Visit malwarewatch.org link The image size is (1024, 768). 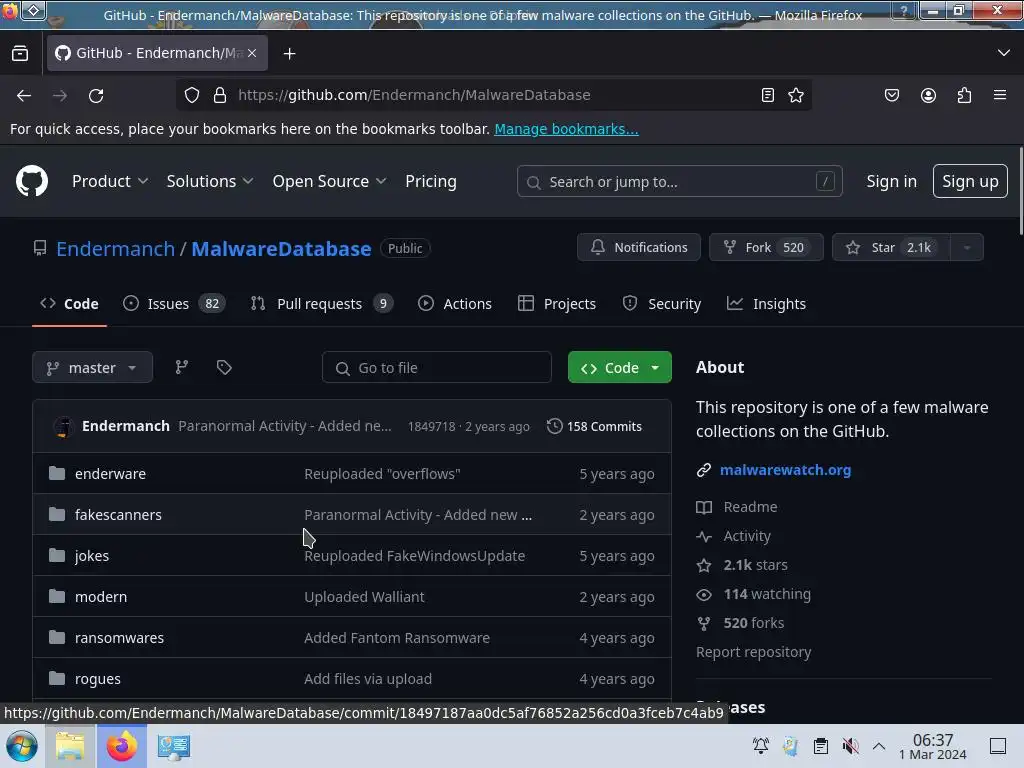(785, 470)
